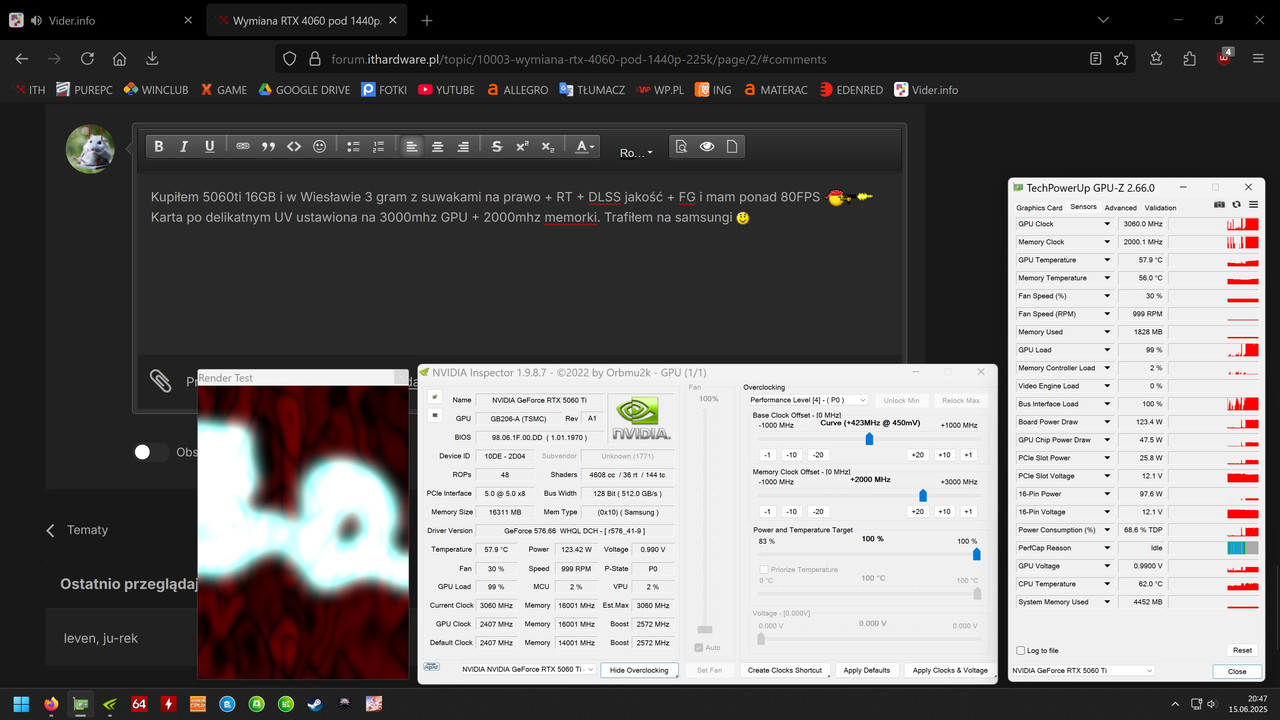
Task: Insert a link using the editor toolbar
Action: pyautogui.click(x=243, y=146)
